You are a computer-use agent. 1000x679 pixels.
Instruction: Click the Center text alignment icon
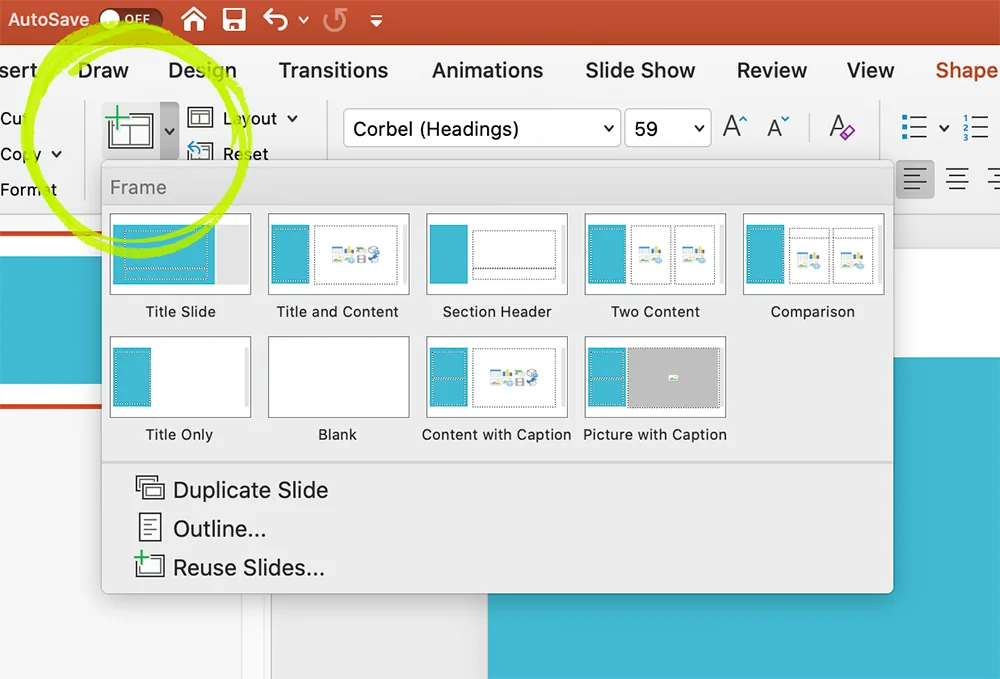click(x=957, y=179)
